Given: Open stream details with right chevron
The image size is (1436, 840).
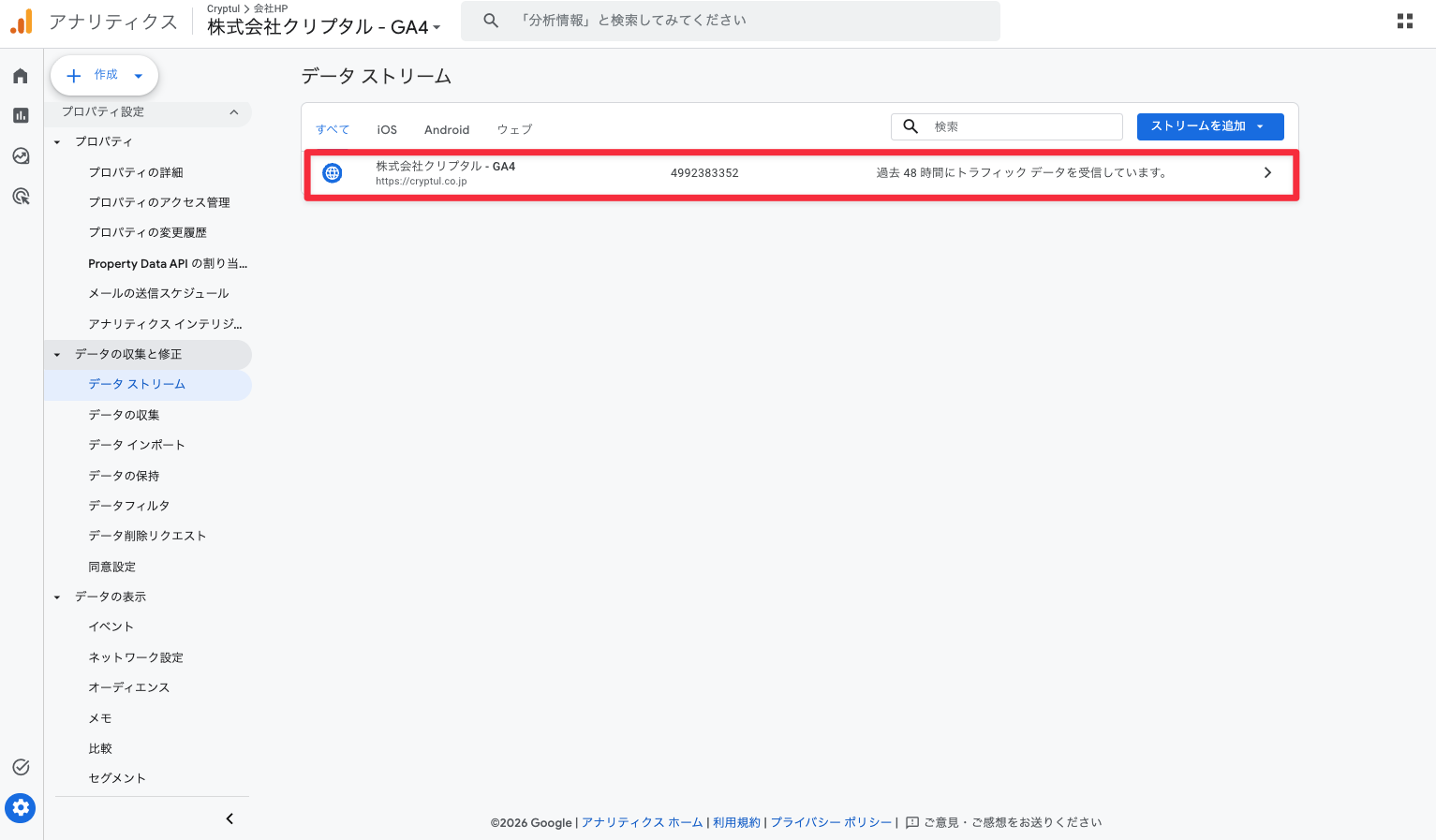Looking at the screenshot, I should (1267, 173).
